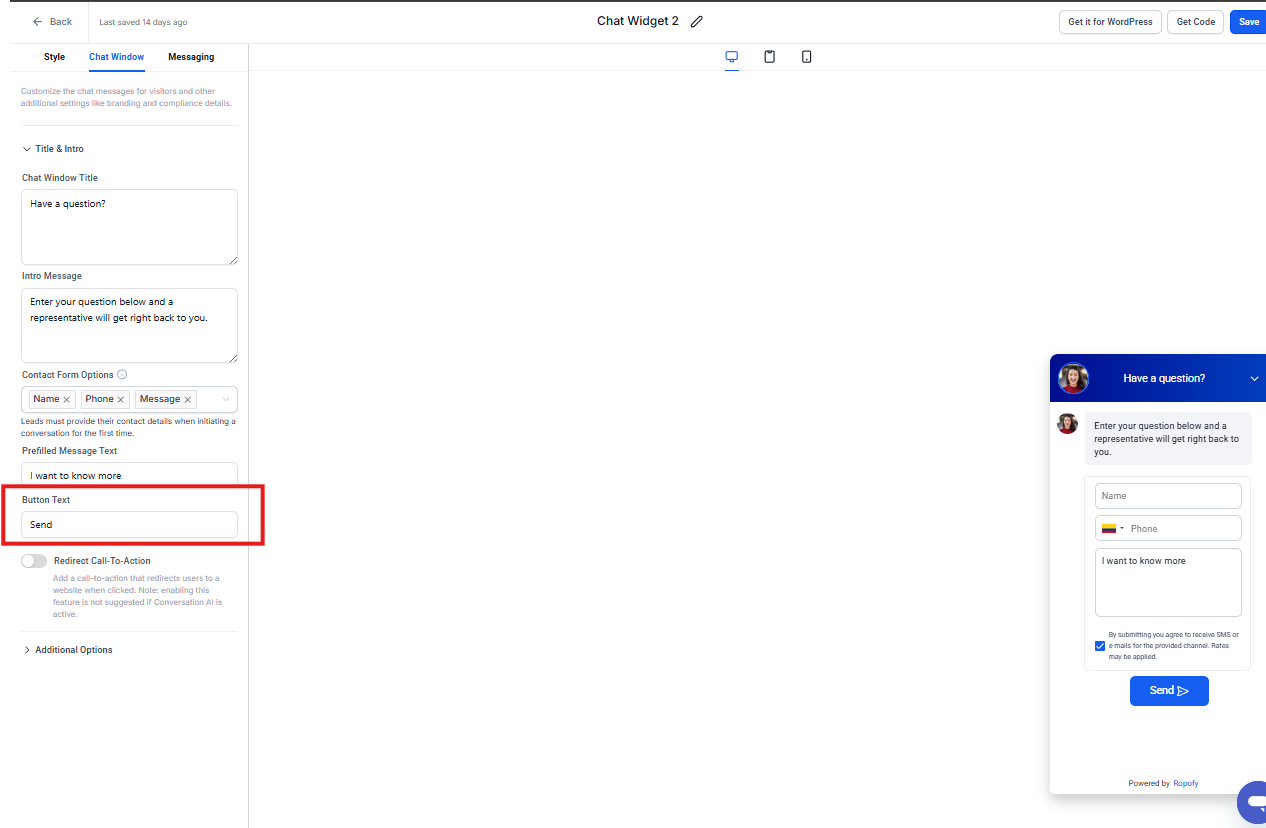Click the Contact Form Options info icon
This screenshot has width=1266, height=828.
tap(122, 375)
